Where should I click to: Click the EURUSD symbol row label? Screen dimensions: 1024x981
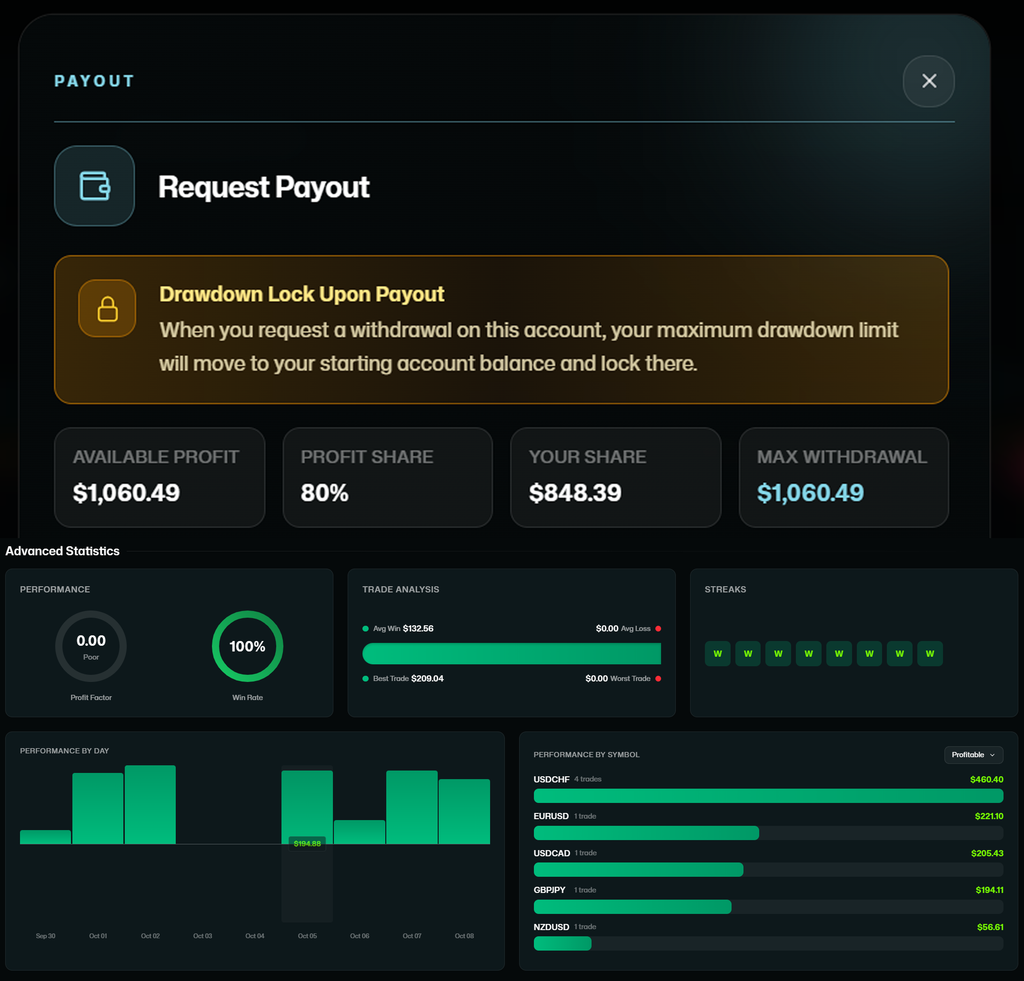[551, 816]
